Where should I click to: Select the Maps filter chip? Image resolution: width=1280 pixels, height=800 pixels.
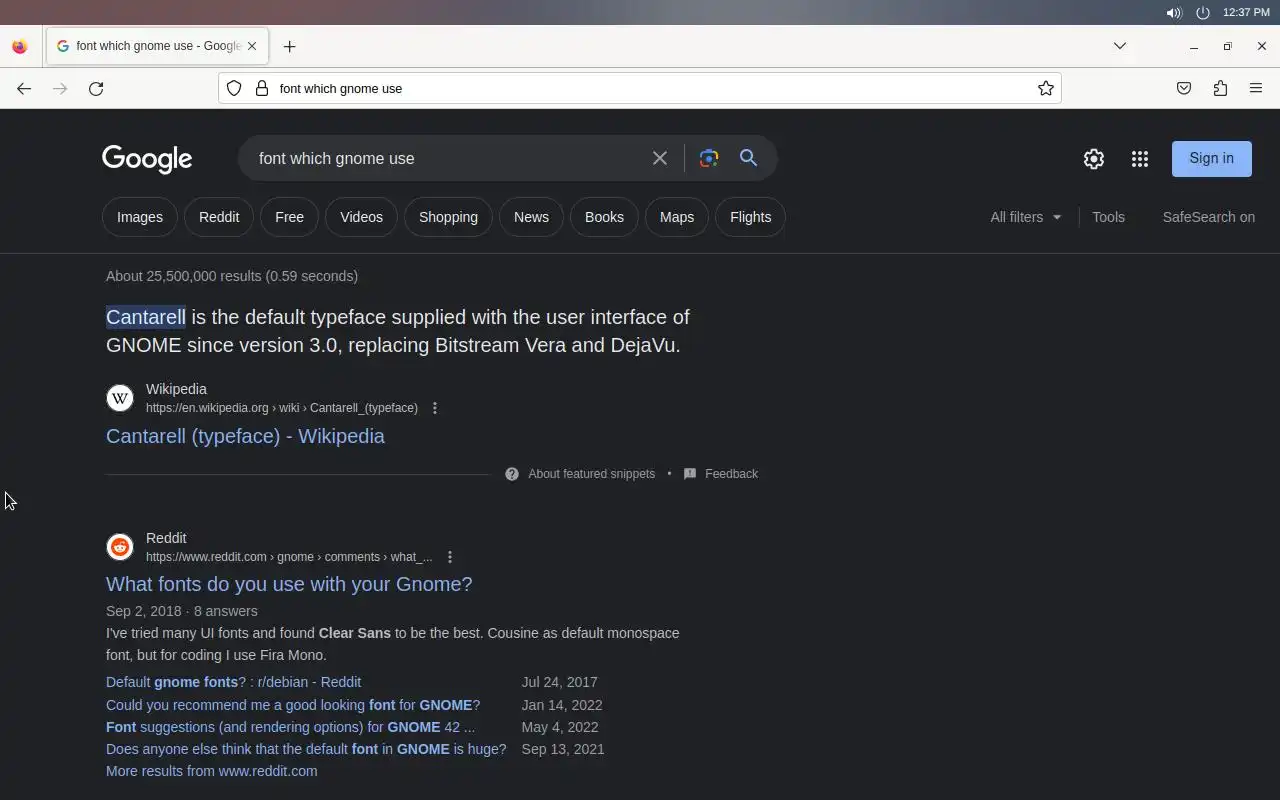677,217
